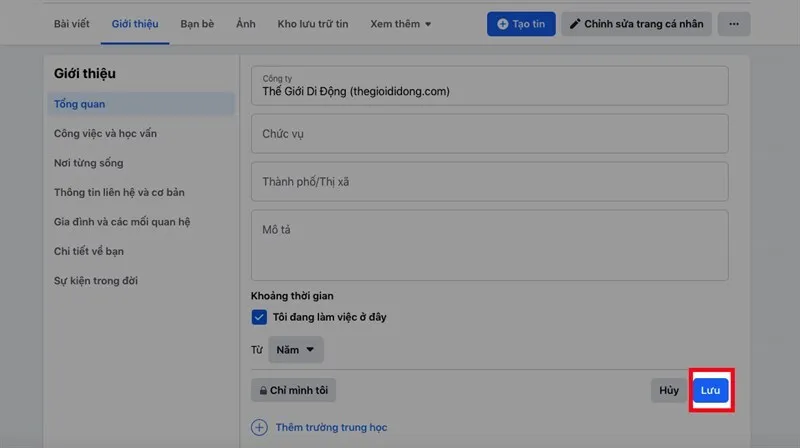The width and height of the screenshot is (800, 448).
Task: Click the plus icon on Tạo tin
Action: 503,24
